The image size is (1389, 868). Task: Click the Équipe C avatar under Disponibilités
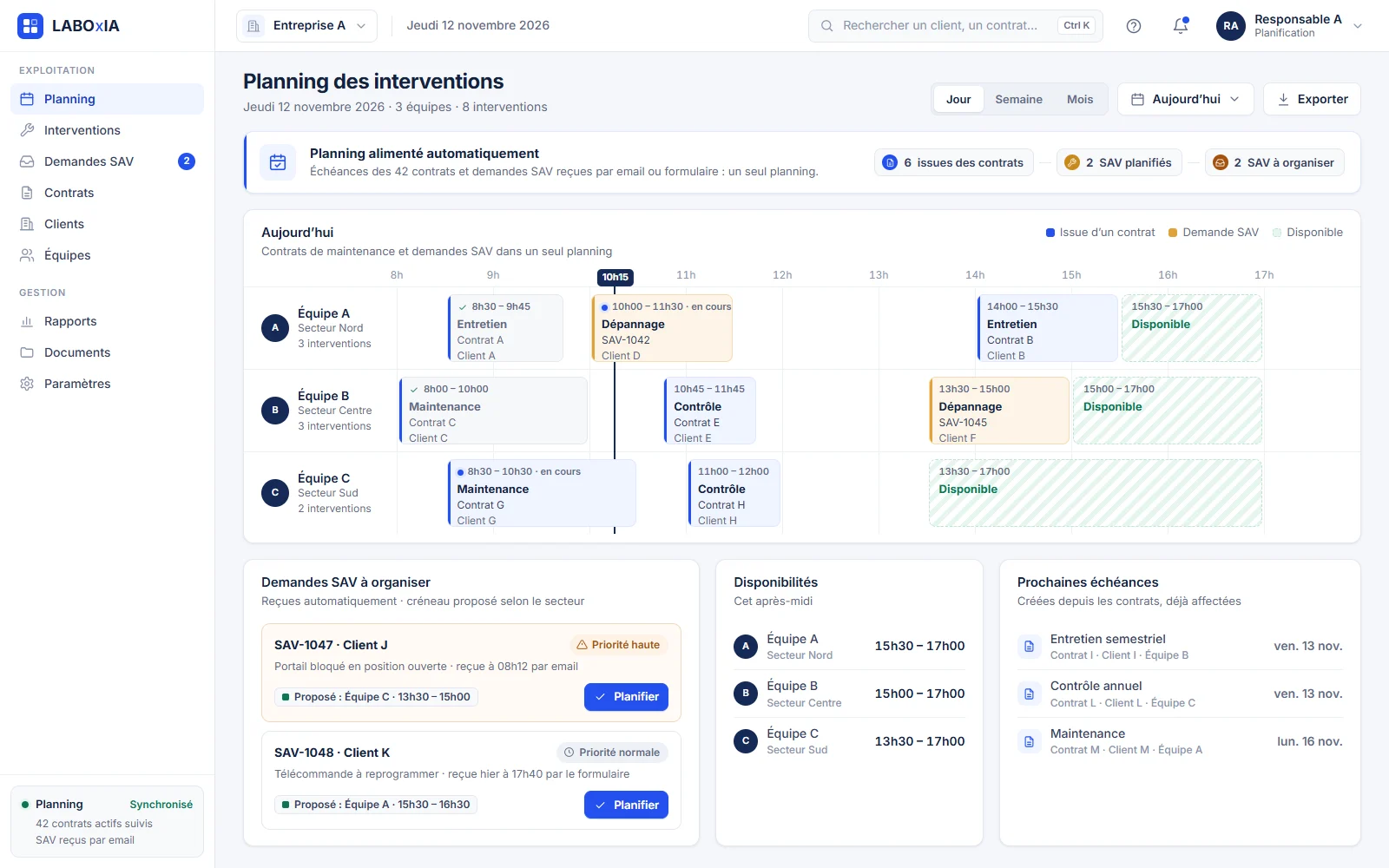pos(746,741)
